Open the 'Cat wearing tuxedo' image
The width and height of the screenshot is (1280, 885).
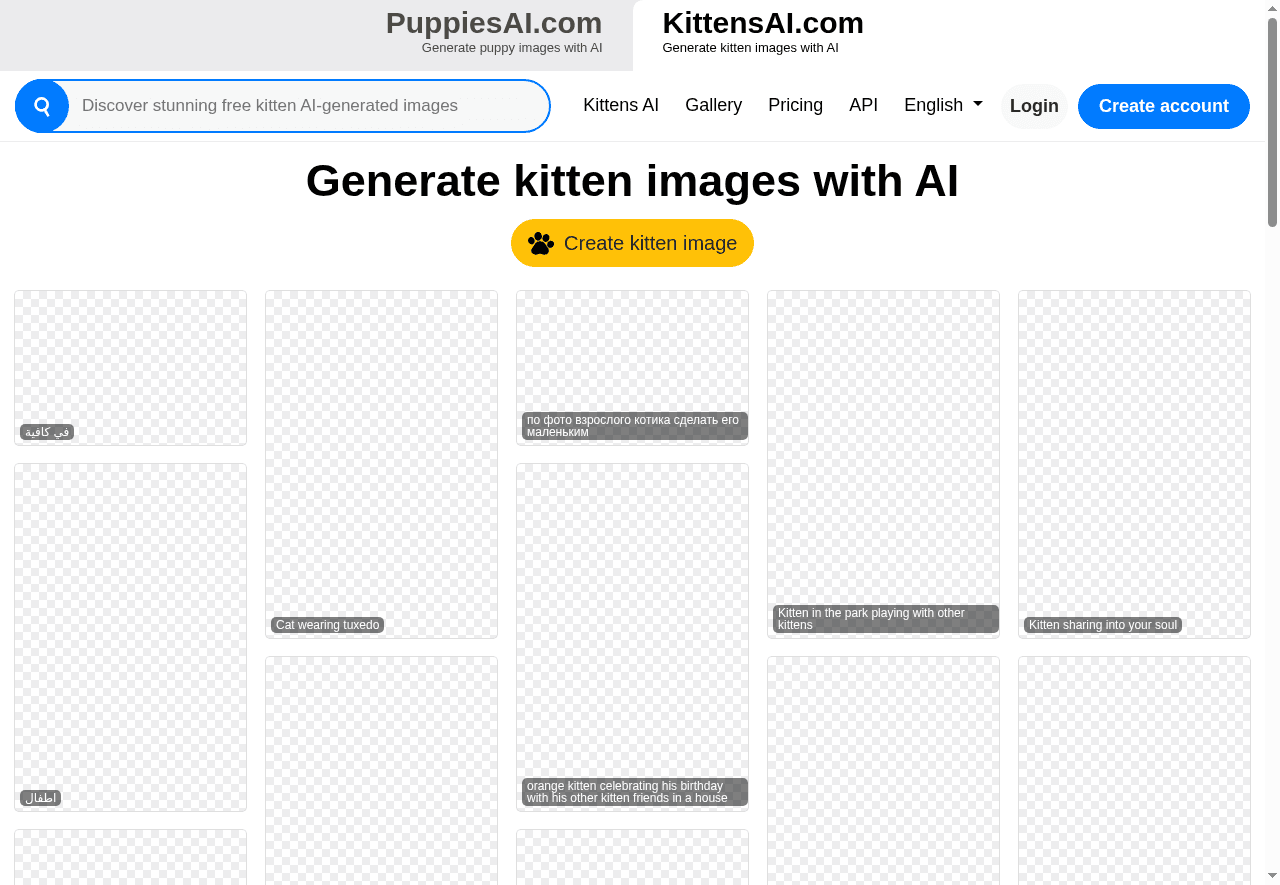(381, 463)
